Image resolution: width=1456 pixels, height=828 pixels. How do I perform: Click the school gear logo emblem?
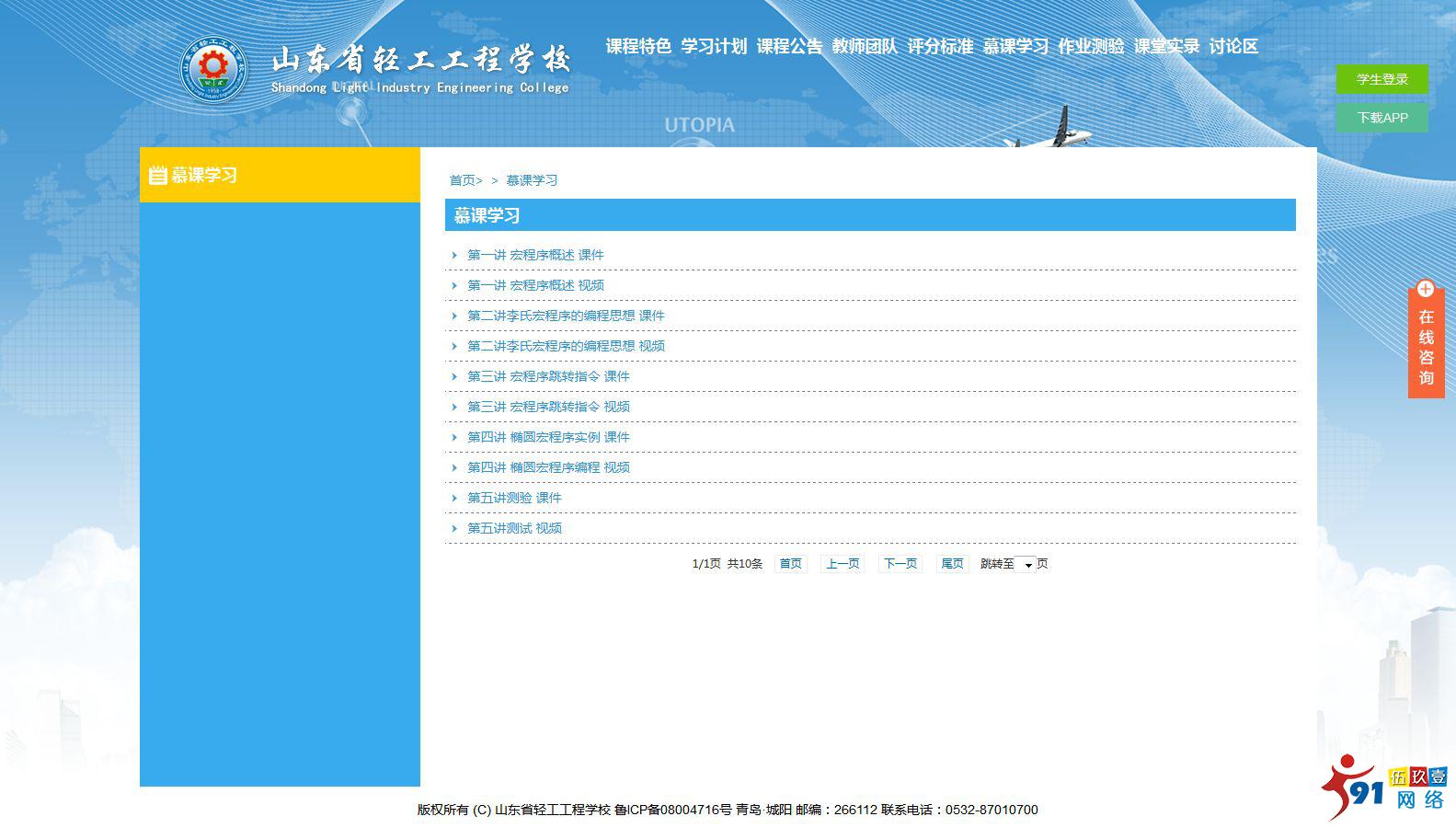tap(213, 69)
